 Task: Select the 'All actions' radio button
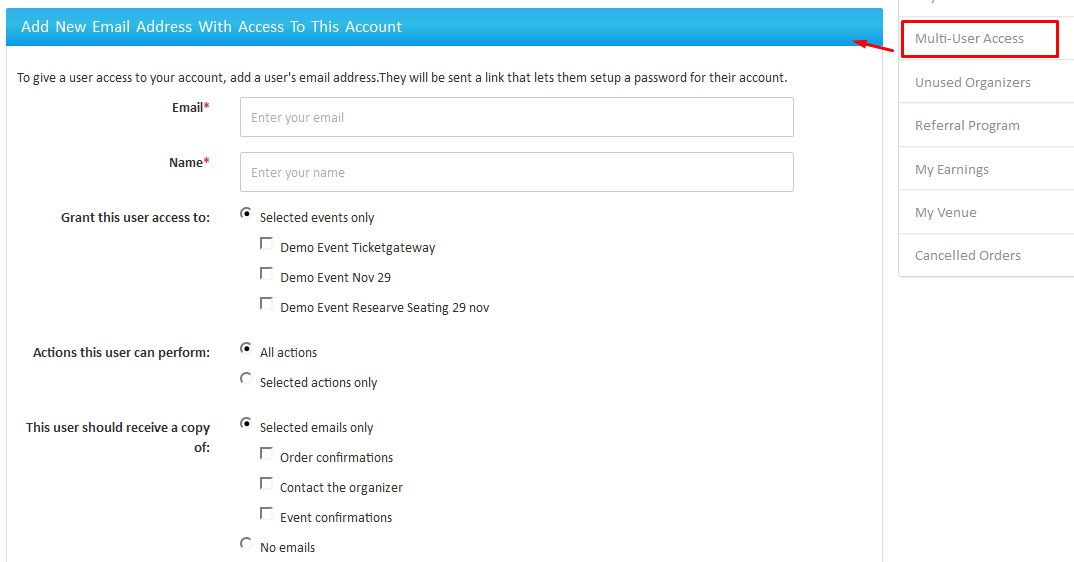tap(246, 349)
